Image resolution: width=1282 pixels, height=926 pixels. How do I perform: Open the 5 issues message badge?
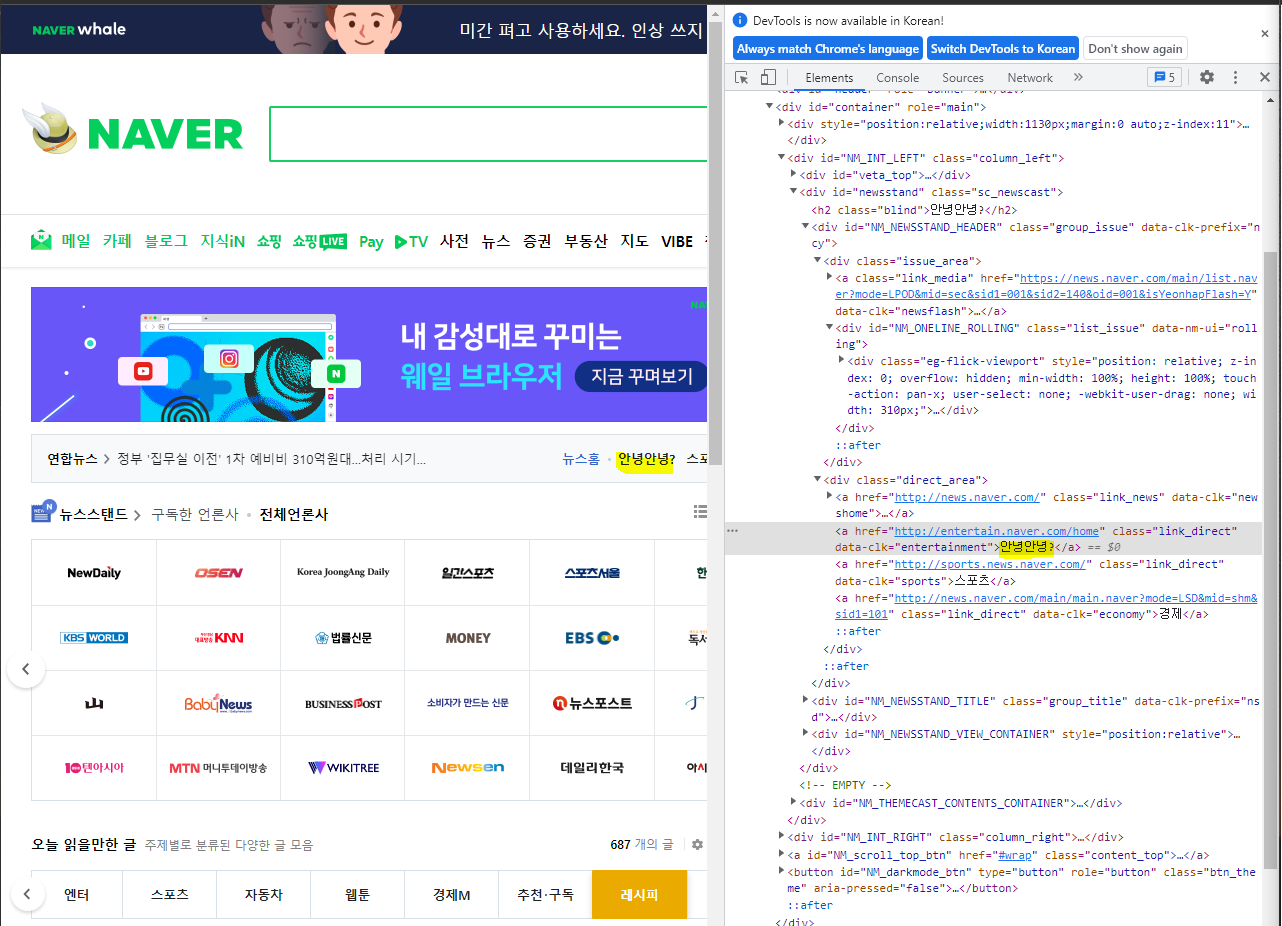(1164, 77)
